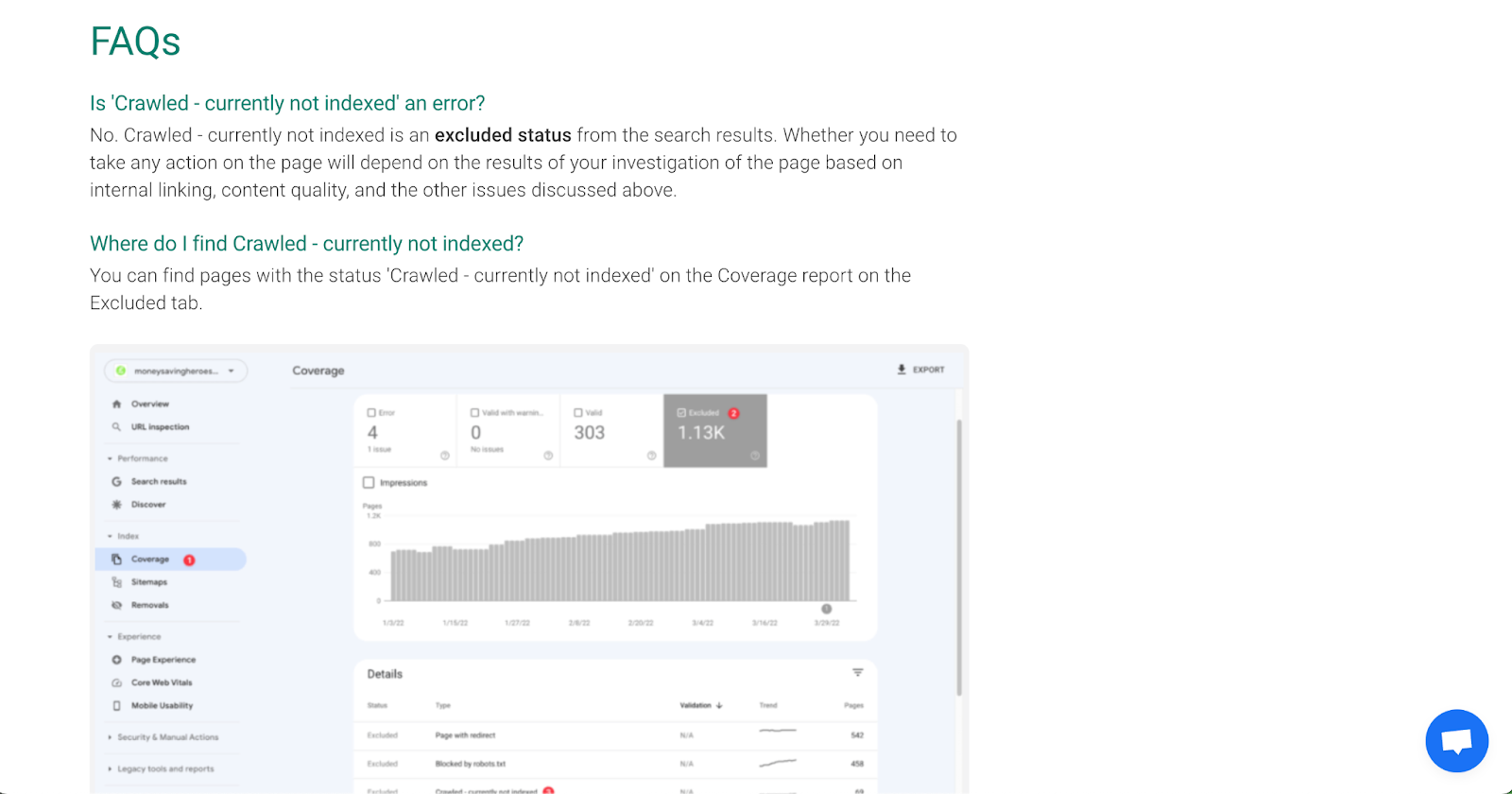
Task: Click help icon on the Excluded card
Action: (x=755, y=456)
